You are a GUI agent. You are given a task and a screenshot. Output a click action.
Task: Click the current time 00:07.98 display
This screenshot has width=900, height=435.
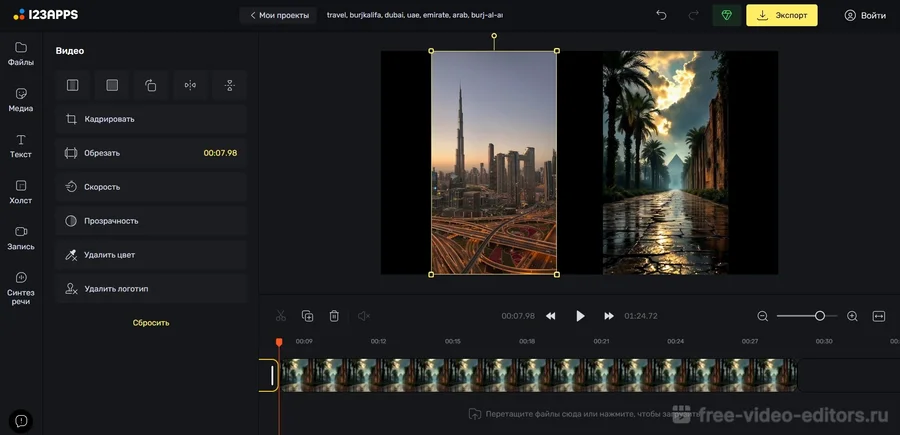click(518, 316)
